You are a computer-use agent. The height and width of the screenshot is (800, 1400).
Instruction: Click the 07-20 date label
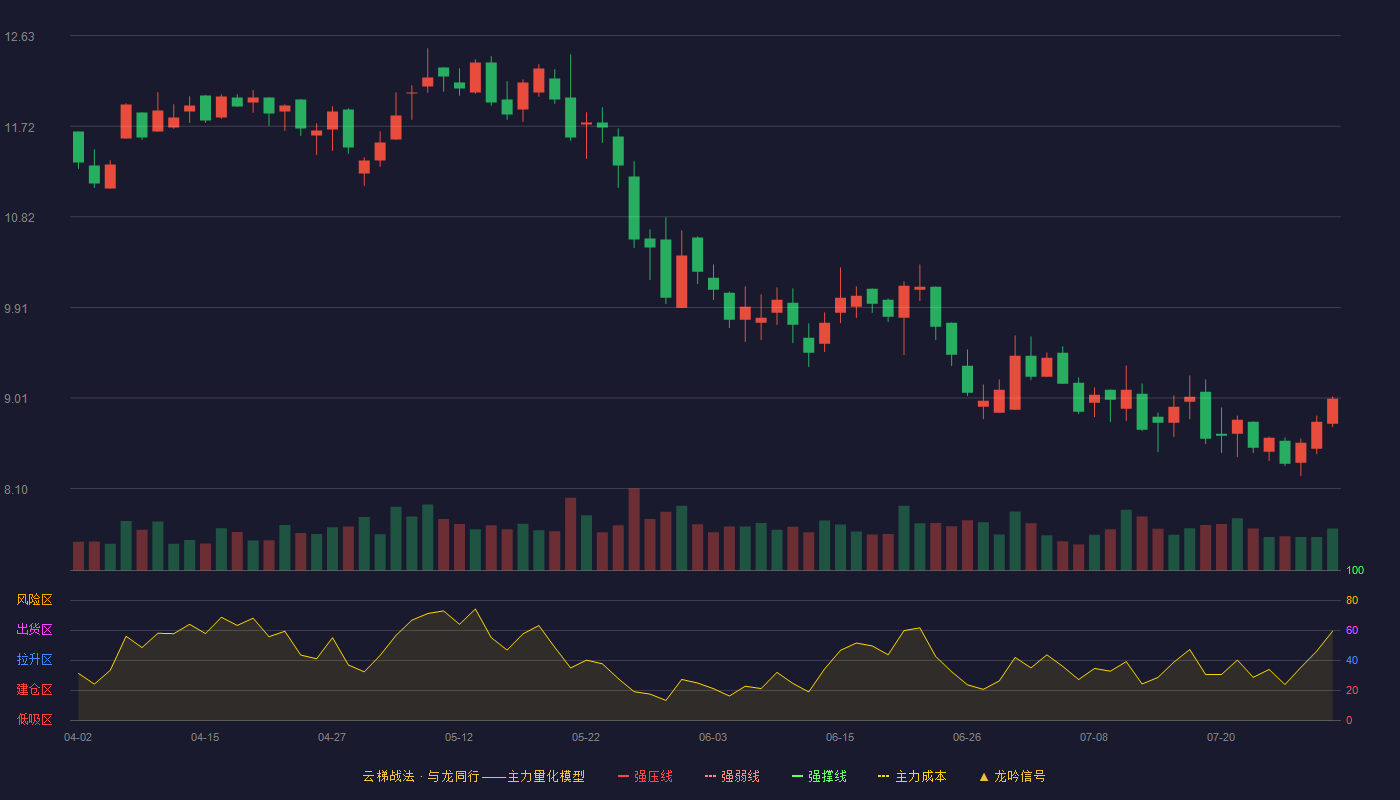(1221, 737)
